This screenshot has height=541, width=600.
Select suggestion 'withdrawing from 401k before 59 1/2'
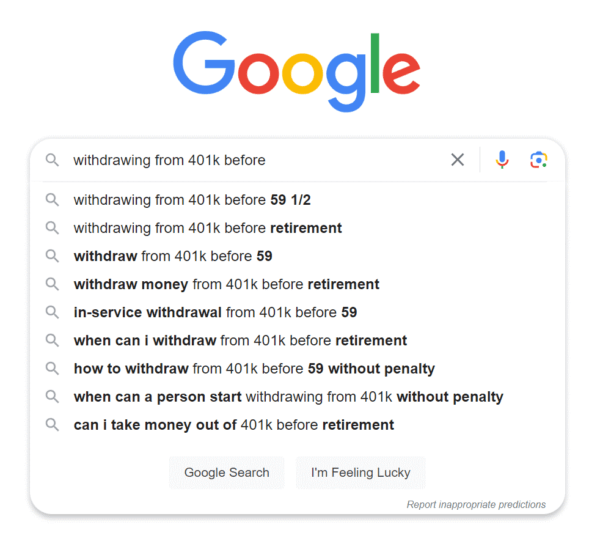pos(191,199)
